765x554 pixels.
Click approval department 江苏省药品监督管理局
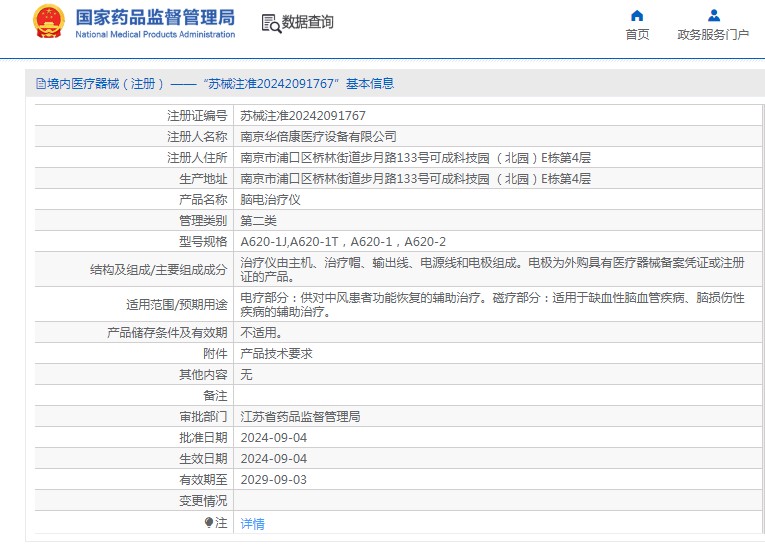coord(300,416)
